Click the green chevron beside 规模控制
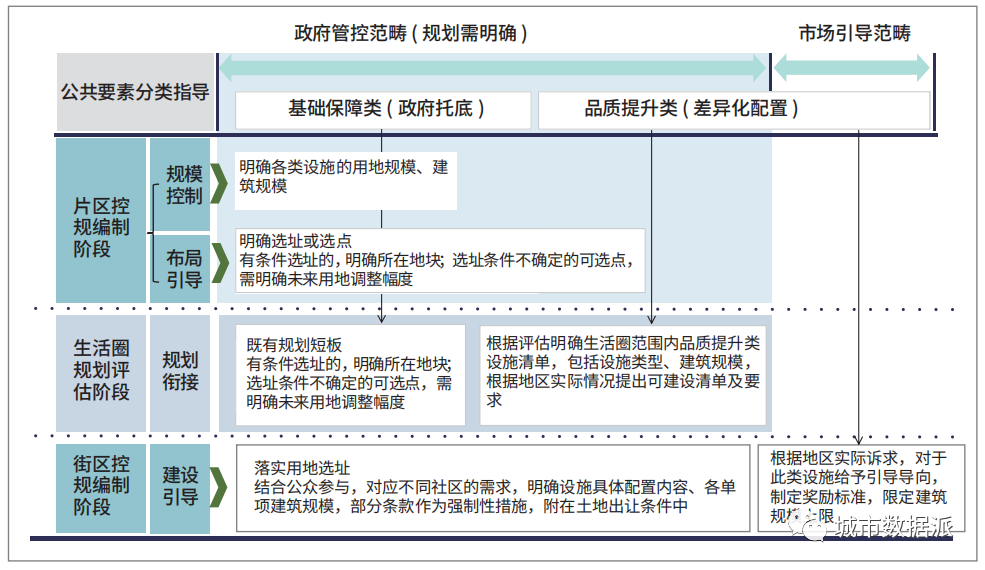The height and width of the screenshot is (570, 985). (219, 184)
